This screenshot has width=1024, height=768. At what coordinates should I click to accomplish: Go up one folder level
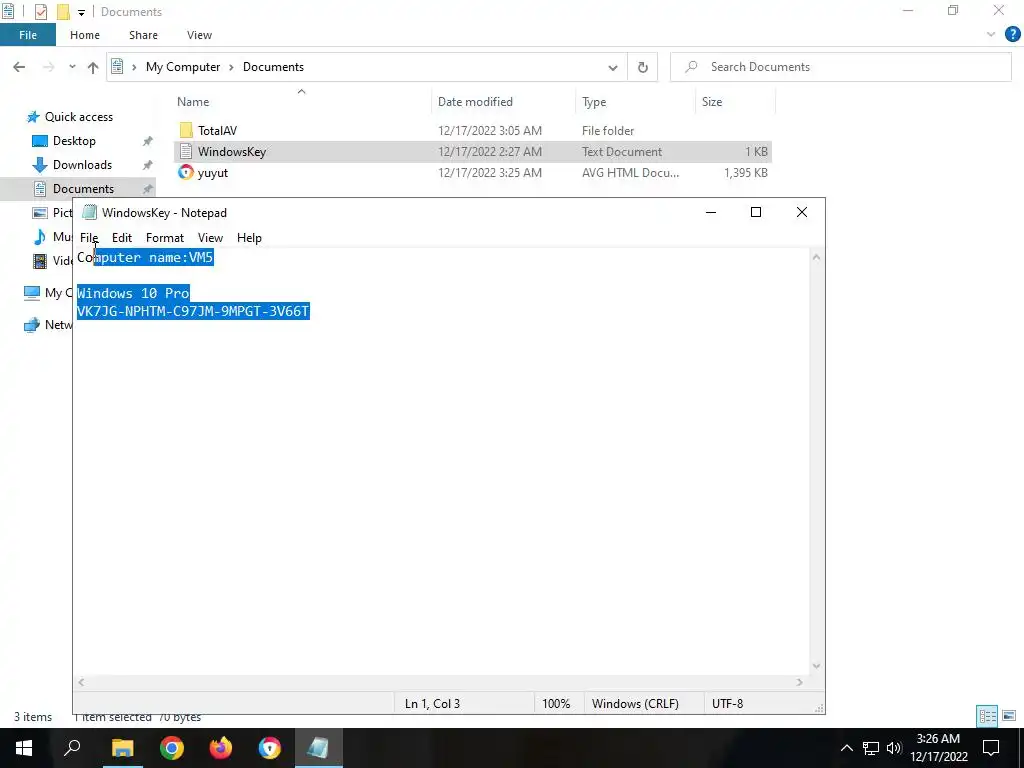click(x=93, y=67)
